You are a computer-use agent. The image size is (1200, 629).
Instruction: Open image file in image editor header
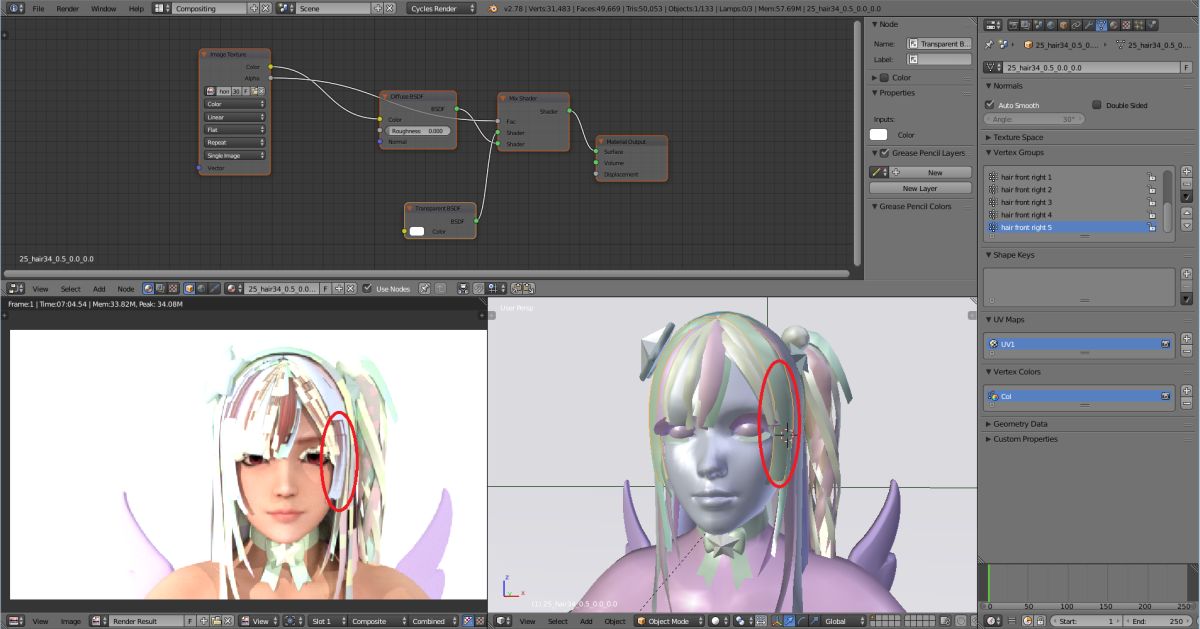click(x=215, y=621)
